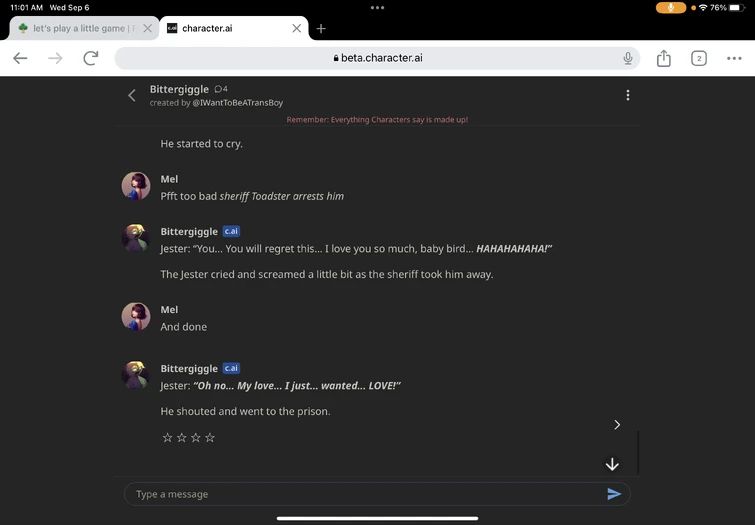The image size is (755, 525).
Task: Open the tab overview showing 2 tabs
Action: (x=699, y=58)
